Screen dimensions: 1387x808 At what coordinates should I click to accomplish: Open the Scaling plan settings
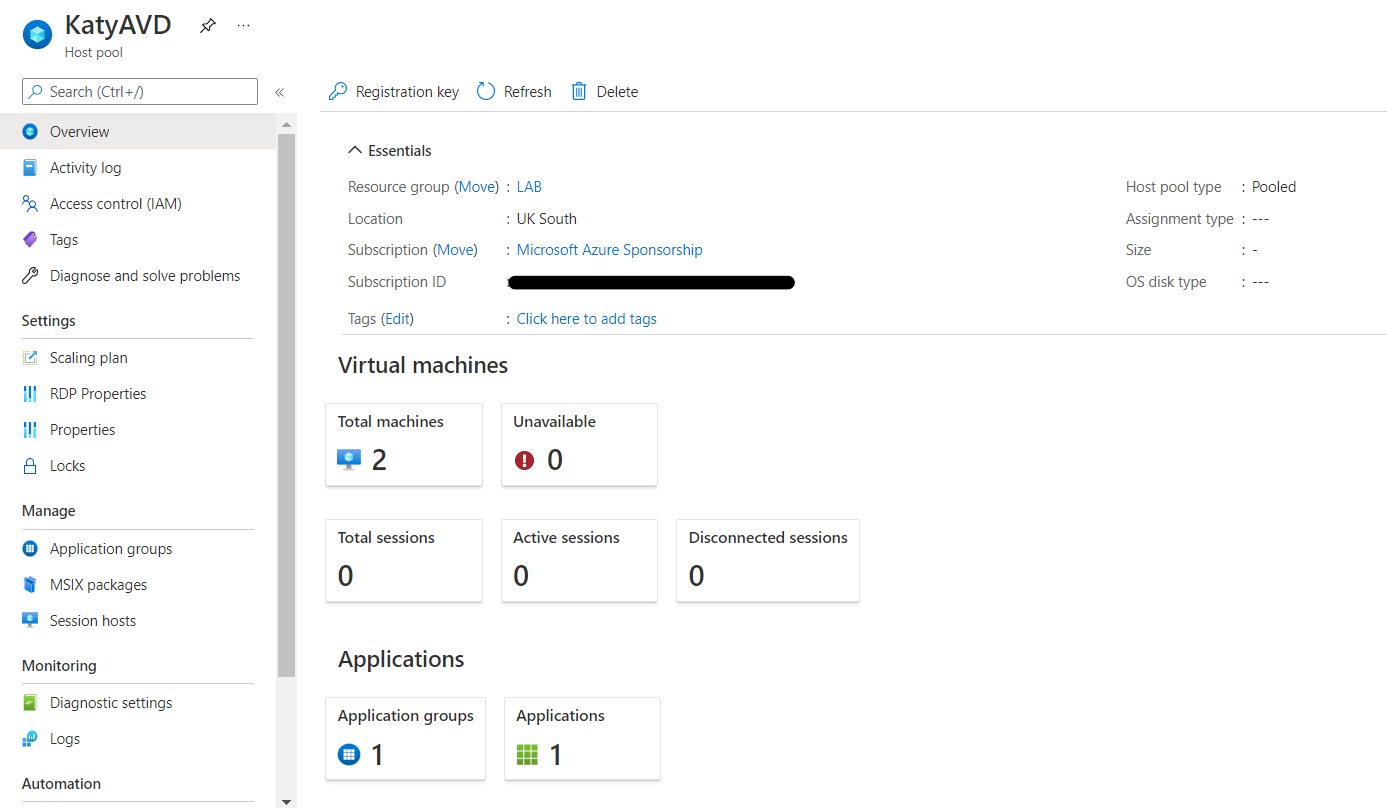pyautogui.click(x=88, y=357)
